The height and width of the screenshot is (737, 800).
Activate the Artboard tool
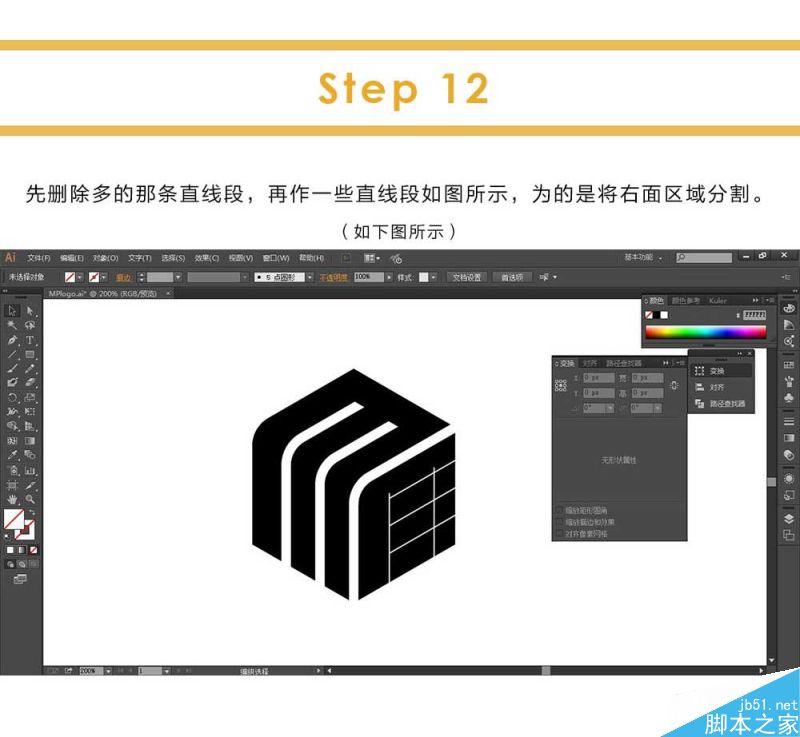pos(12,485)
